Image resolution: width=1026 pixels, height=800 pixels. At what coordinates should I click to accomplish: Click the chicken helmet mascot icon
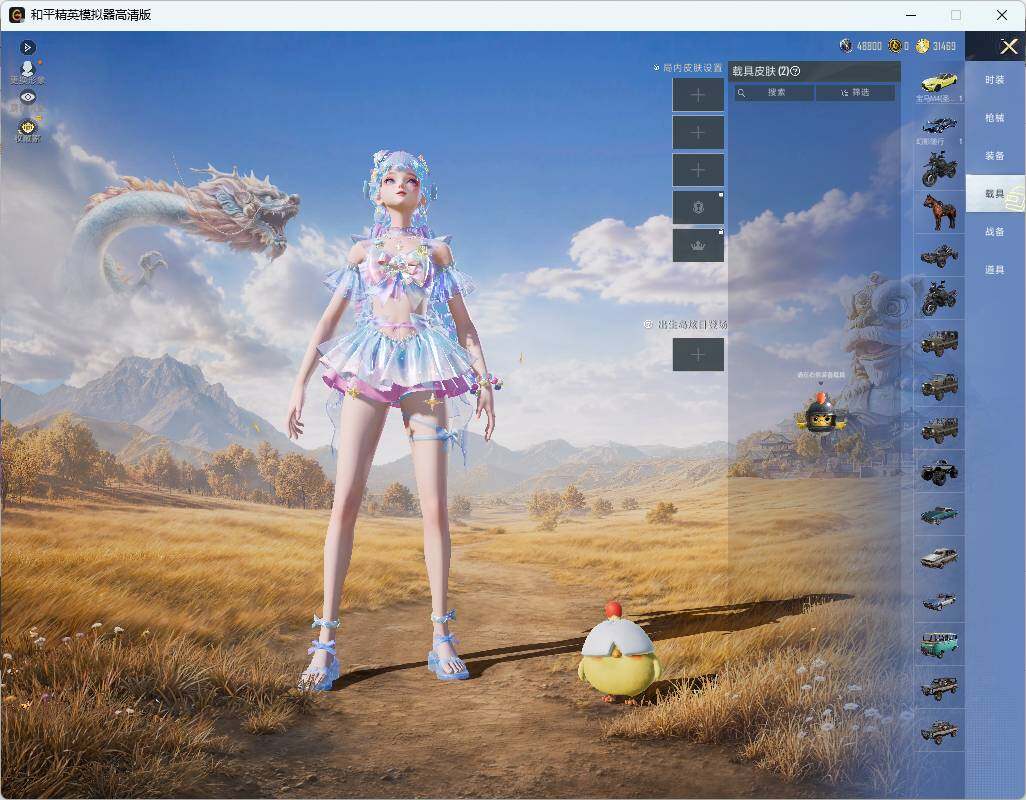click(x=821, y=413)
